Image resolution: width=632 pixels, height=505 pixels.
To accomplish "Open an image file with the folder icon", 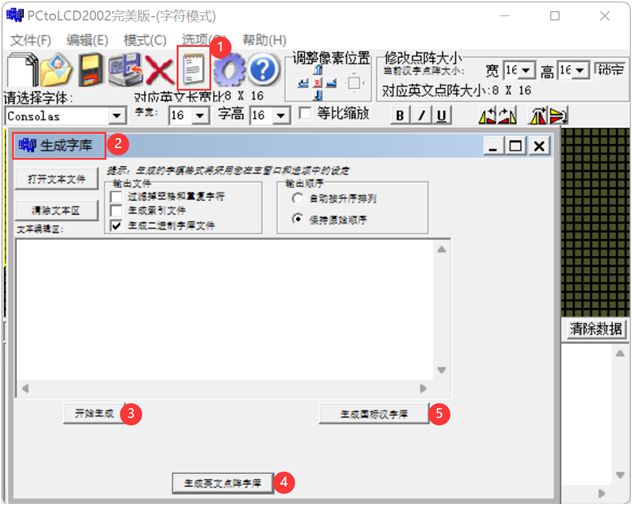I will coord(56,69).
